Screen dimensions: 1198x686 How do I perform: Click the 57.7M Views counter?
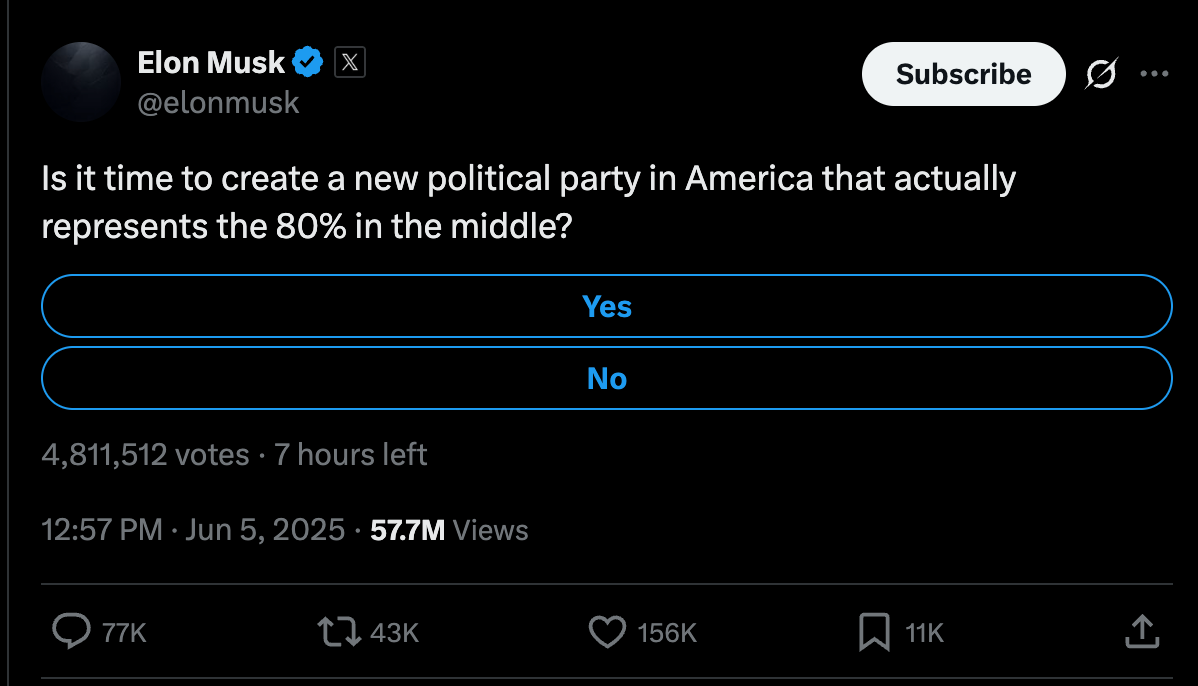click(x=448, y=530)
